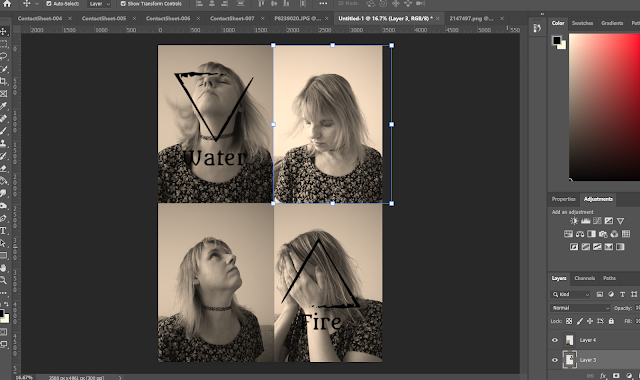The width and height of the screenshot is (640, 380).
Task: Add a Levels adjustment
Action: click(x=586, y=221)
